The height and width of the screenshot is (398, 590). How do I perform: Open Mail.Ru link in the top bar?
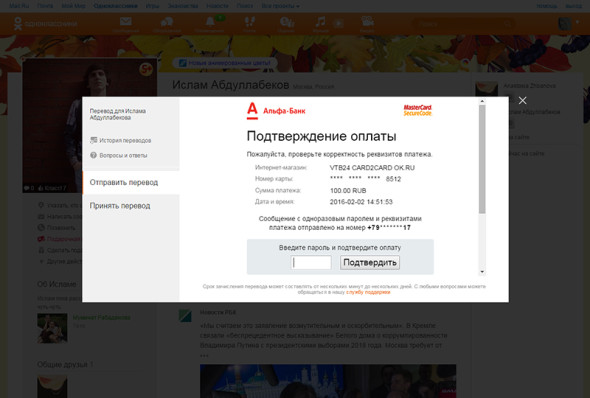[x=19, y=6]
